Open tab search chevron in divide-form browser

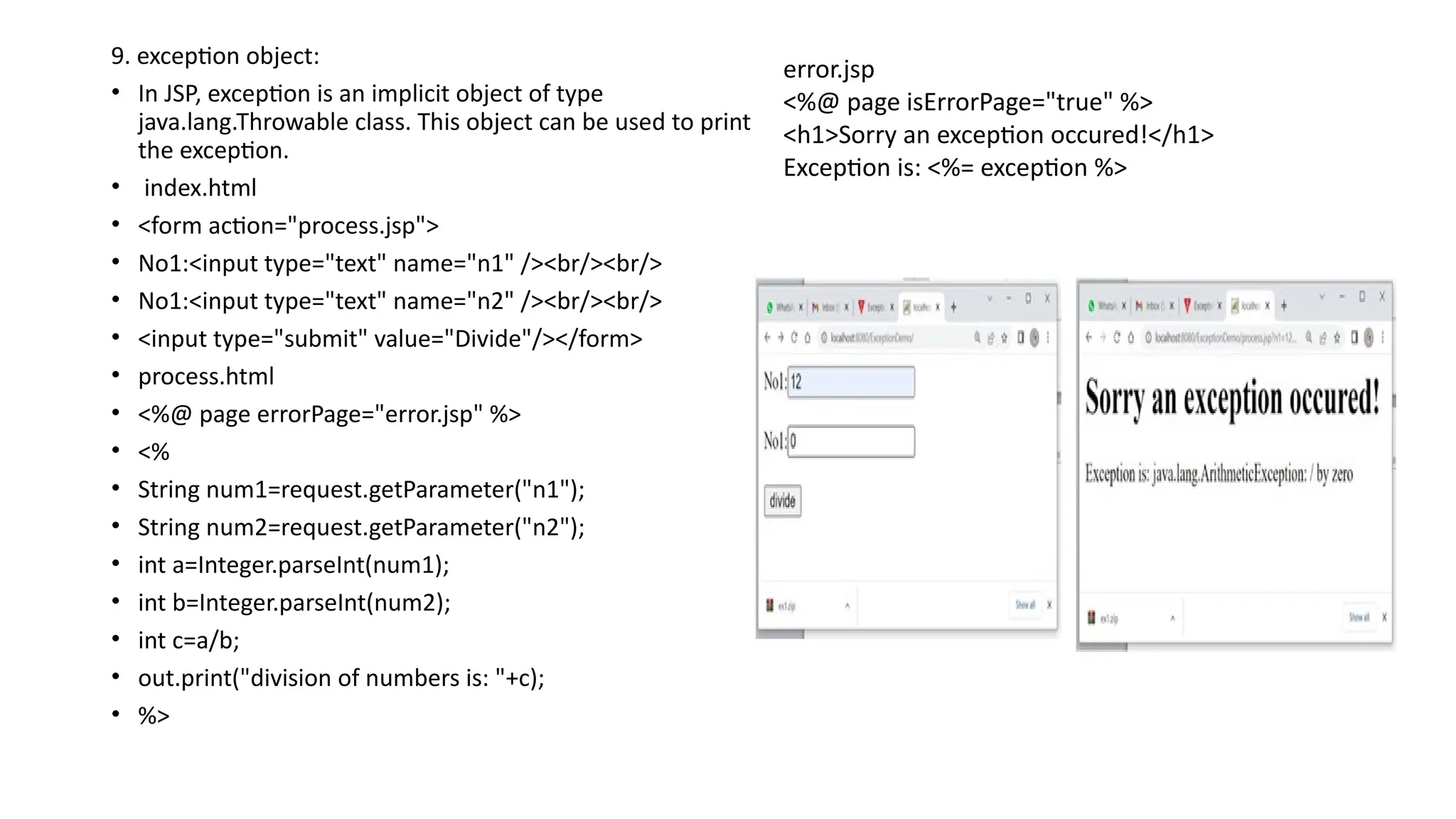point(990,299)
